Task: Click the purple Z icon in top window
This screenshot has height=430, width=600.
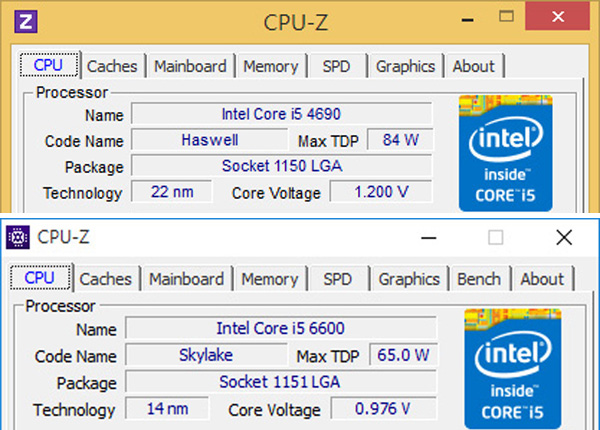Action: [26, 21]
